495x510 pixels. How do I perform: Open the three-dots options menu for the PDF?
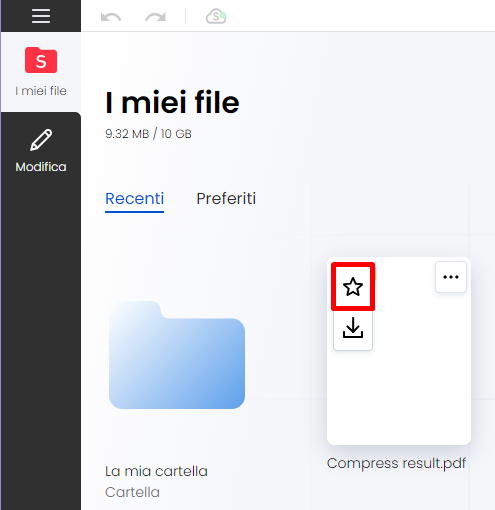451,277
